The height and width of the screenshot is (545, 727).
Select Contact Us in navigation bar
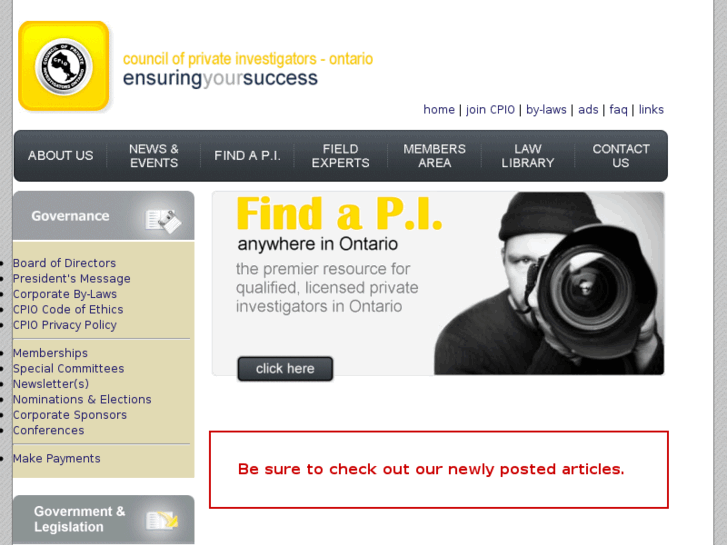coord(621,156)
